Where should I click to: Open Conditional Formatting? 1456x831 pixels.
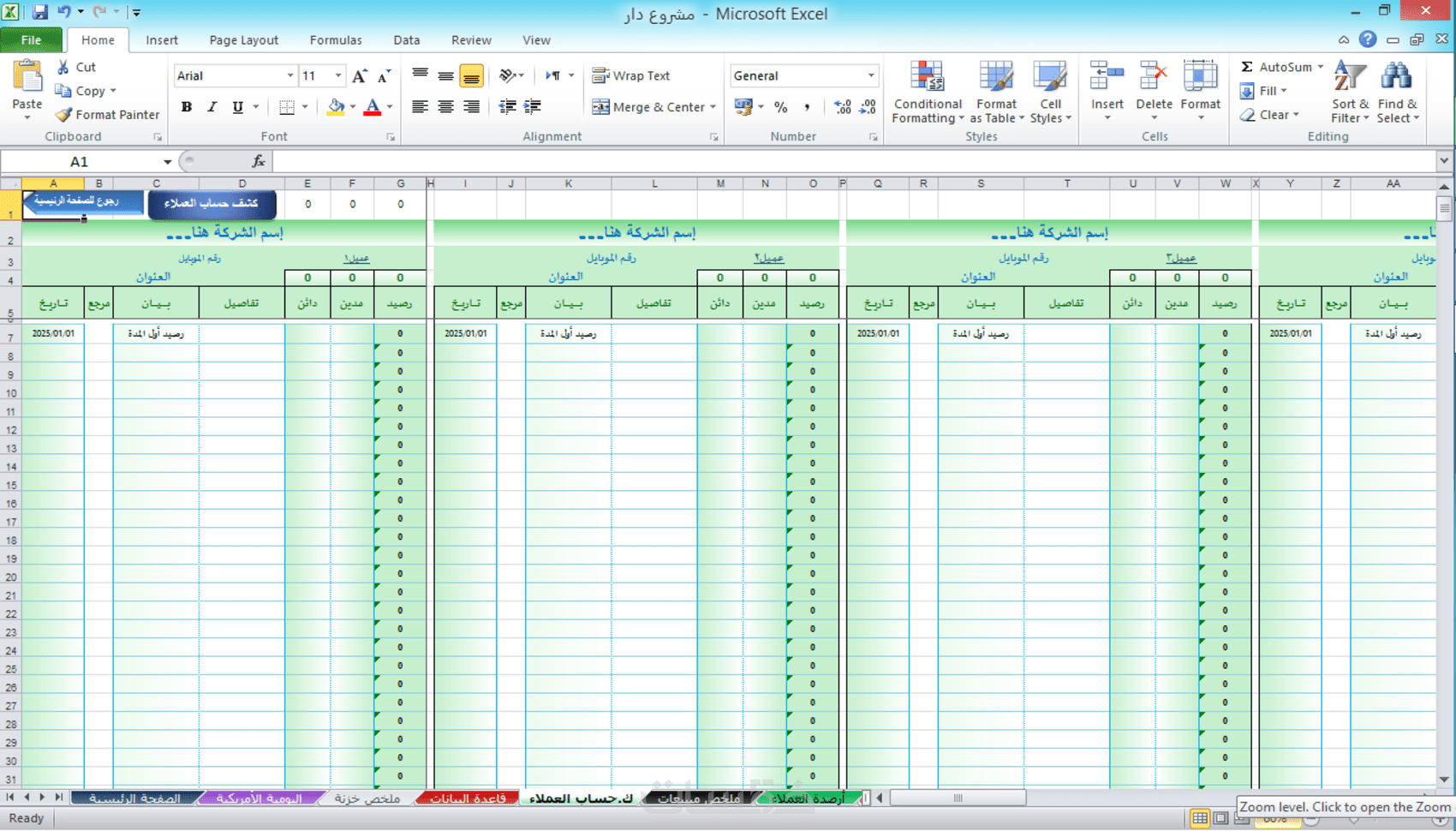(928, 93)
